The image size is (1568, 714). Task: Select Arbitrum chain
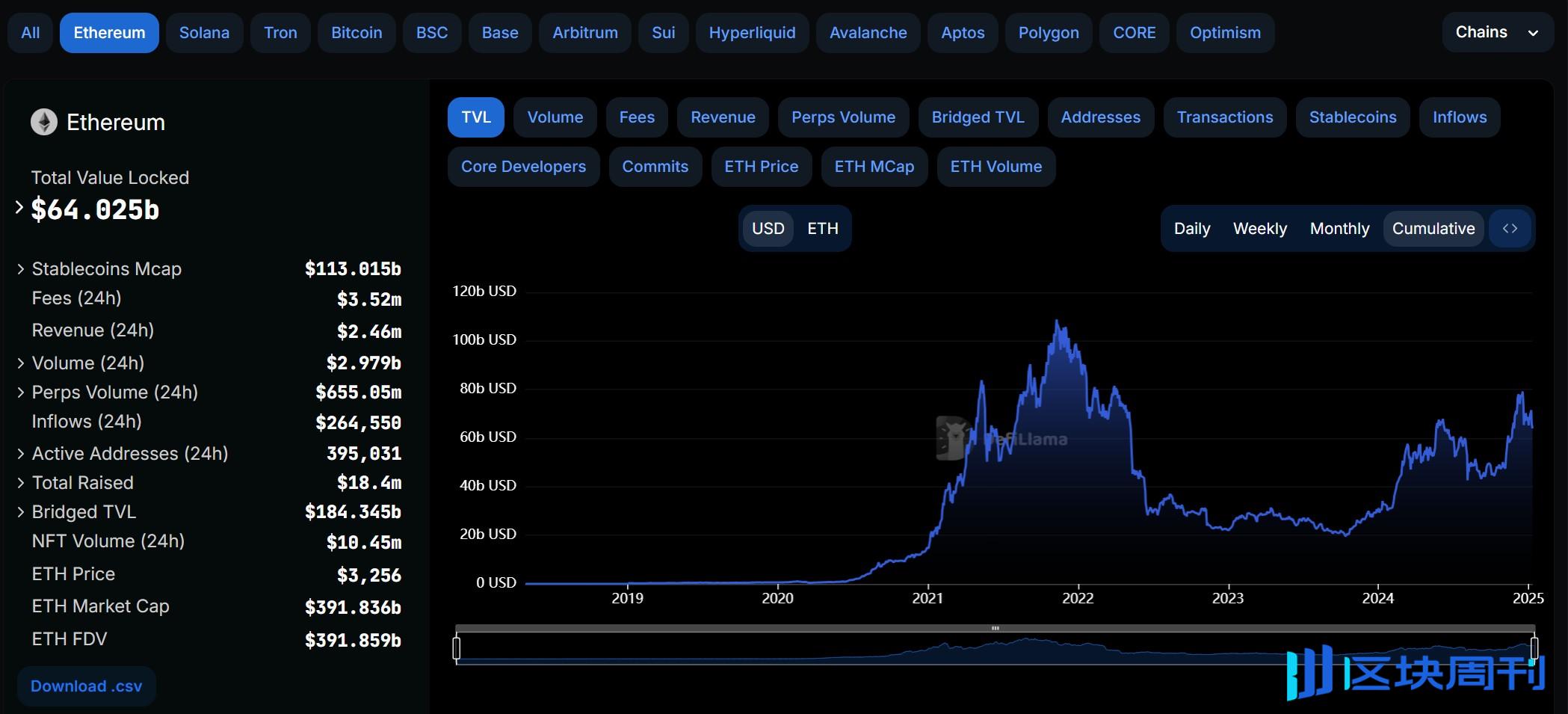pos(585,33)
